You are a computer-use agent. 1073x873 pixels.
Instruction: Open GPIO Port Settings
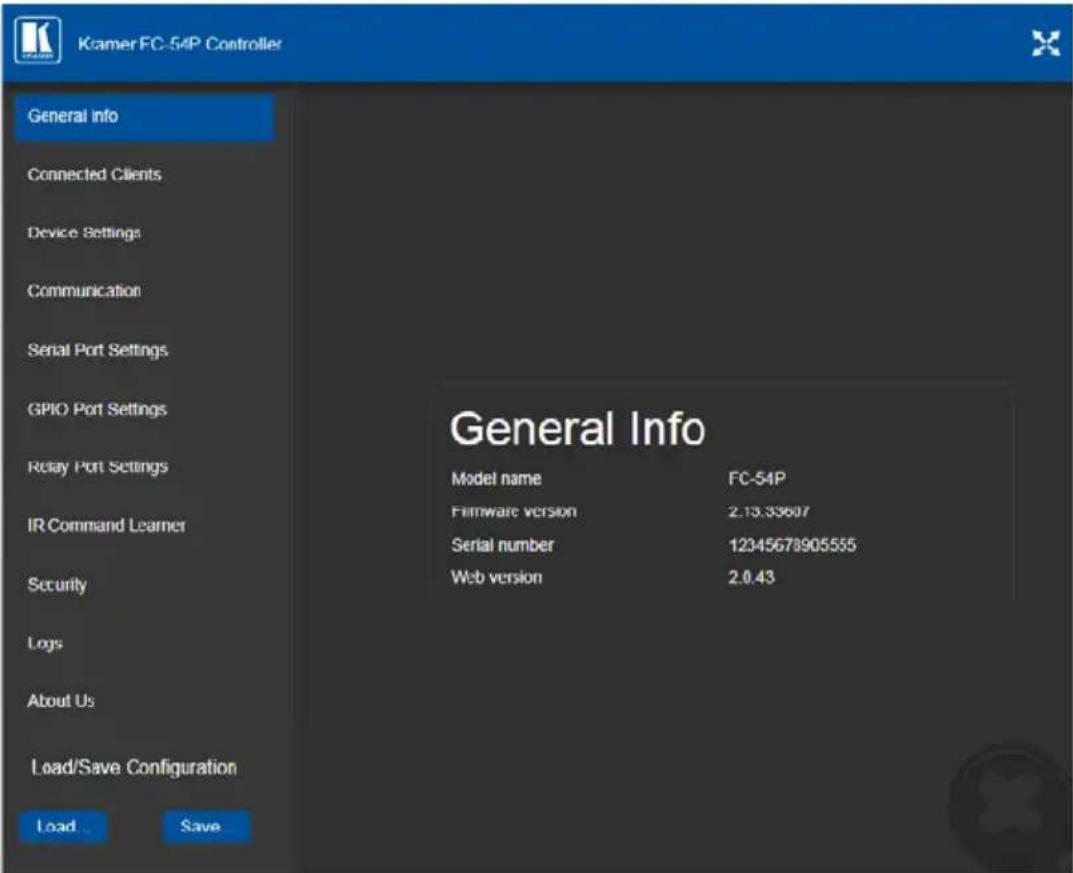(x=97, y=409)
